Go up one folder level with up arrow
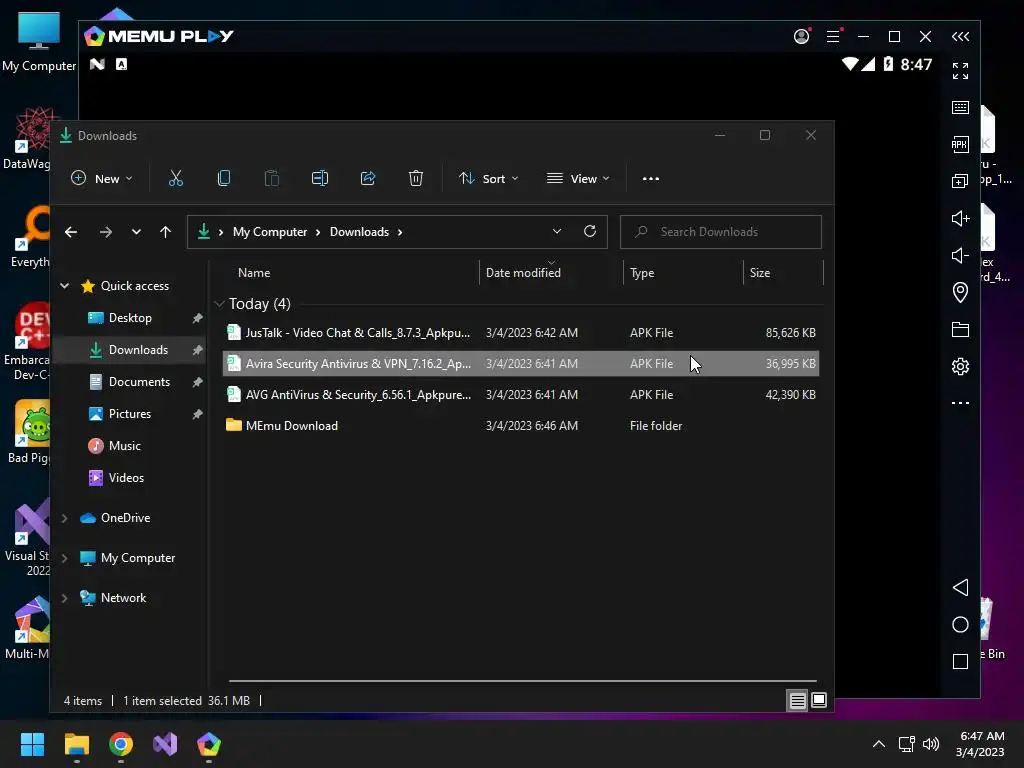Image resolution: width=1024 pixels, height=768 pixels. point(165,232)
